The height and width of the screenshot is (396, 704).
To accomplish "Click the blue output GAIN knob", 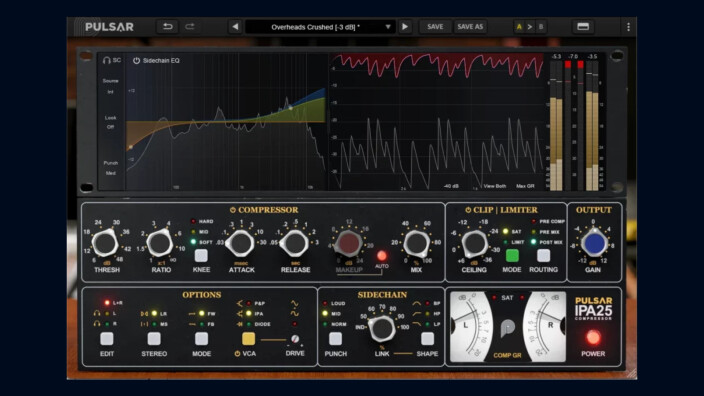I will coord(594,243).
